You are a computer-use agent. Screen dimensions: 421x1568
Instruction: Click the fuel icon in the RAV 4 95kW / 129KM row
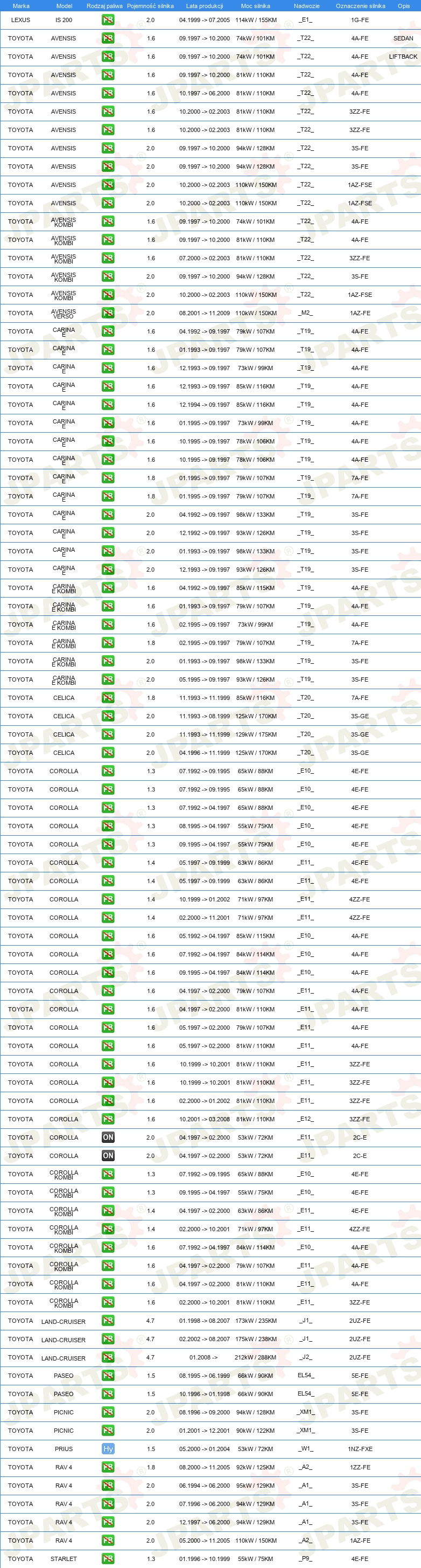pyautogui.click(x=108, y=1485)
